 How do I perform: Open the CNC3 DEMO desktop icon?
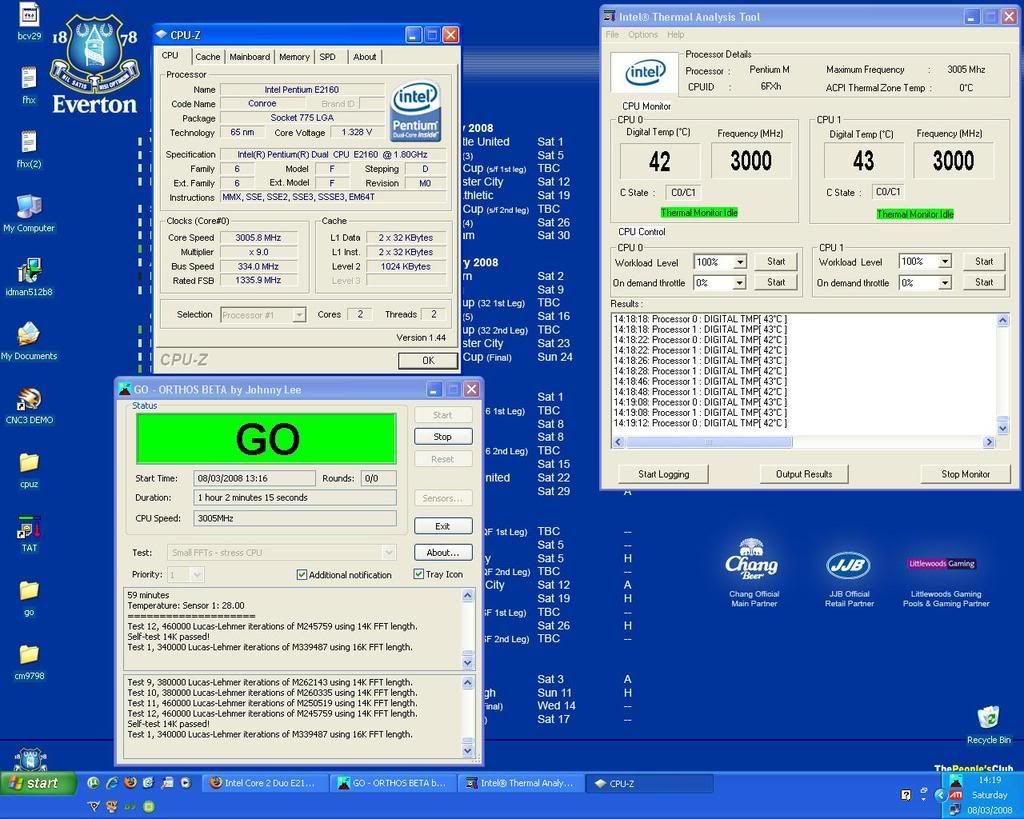coord(29,399)
